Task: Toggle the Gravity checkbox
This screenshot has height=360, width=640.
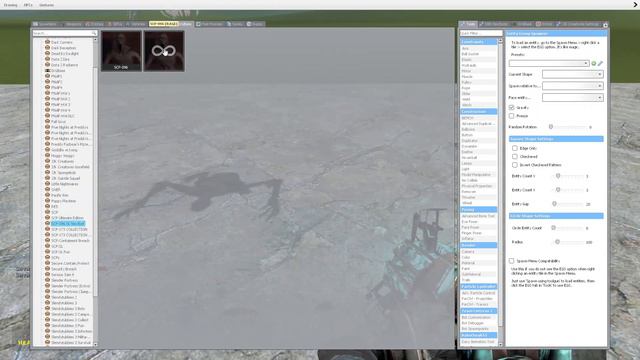Action: point(511,107)
